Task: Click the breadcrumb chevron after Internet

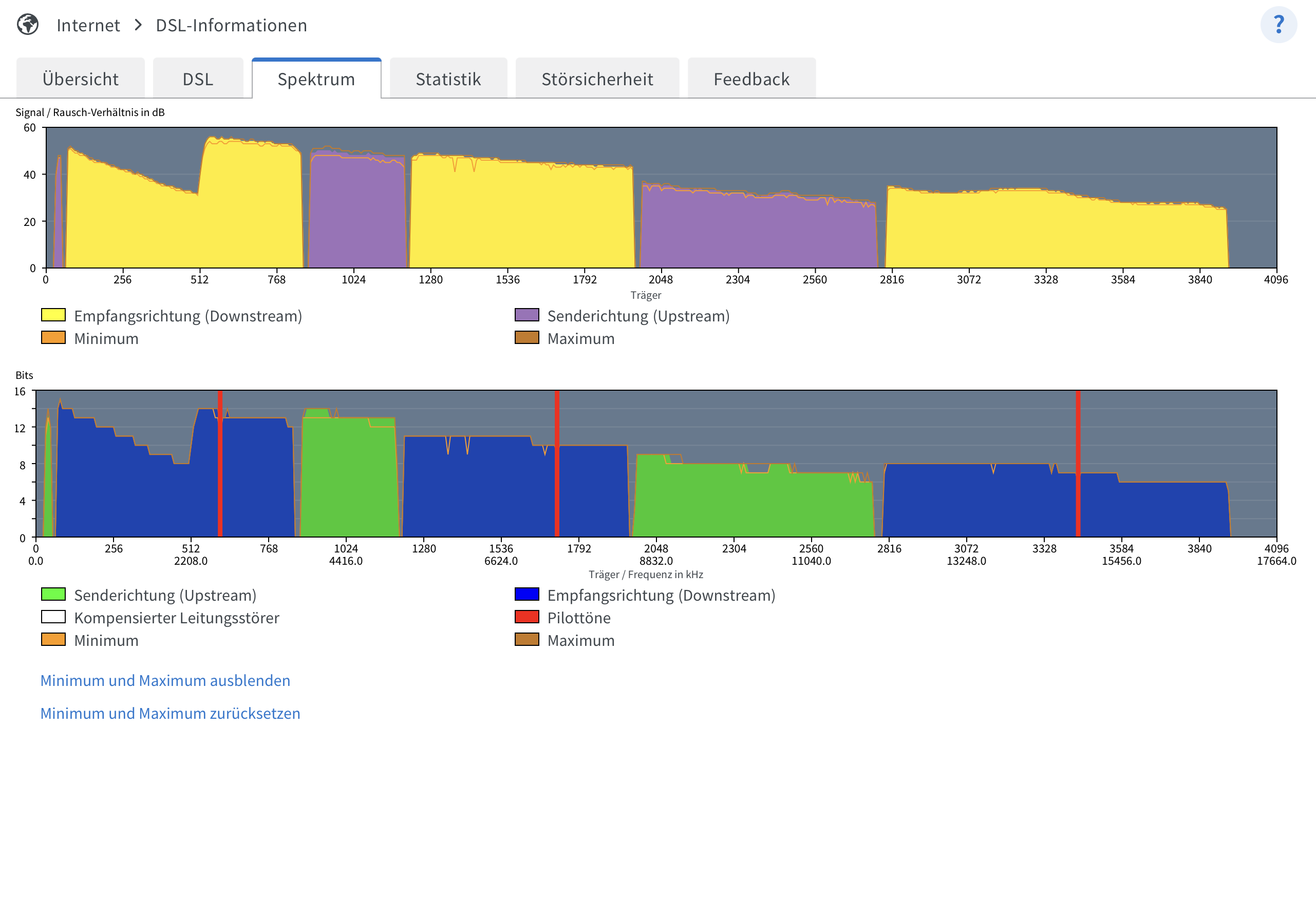Action: point(138,25)
